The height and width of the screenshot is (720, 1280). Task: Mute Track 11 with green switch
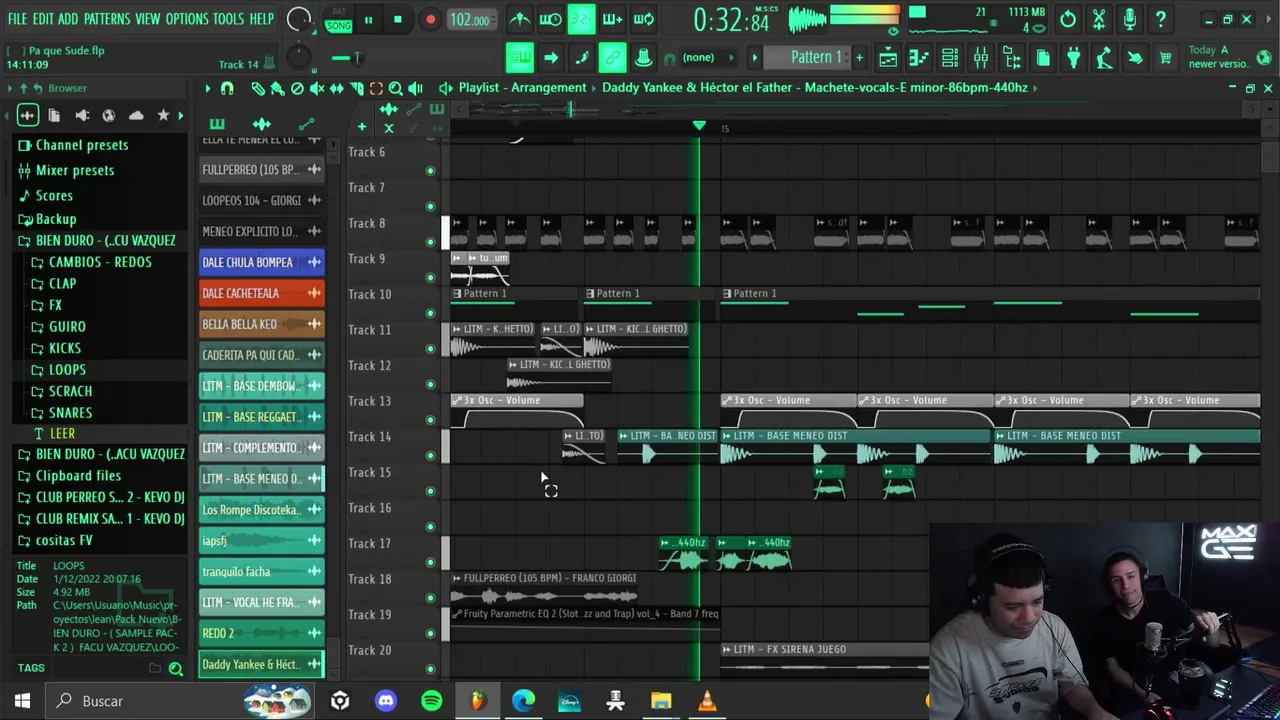point(431,349)
